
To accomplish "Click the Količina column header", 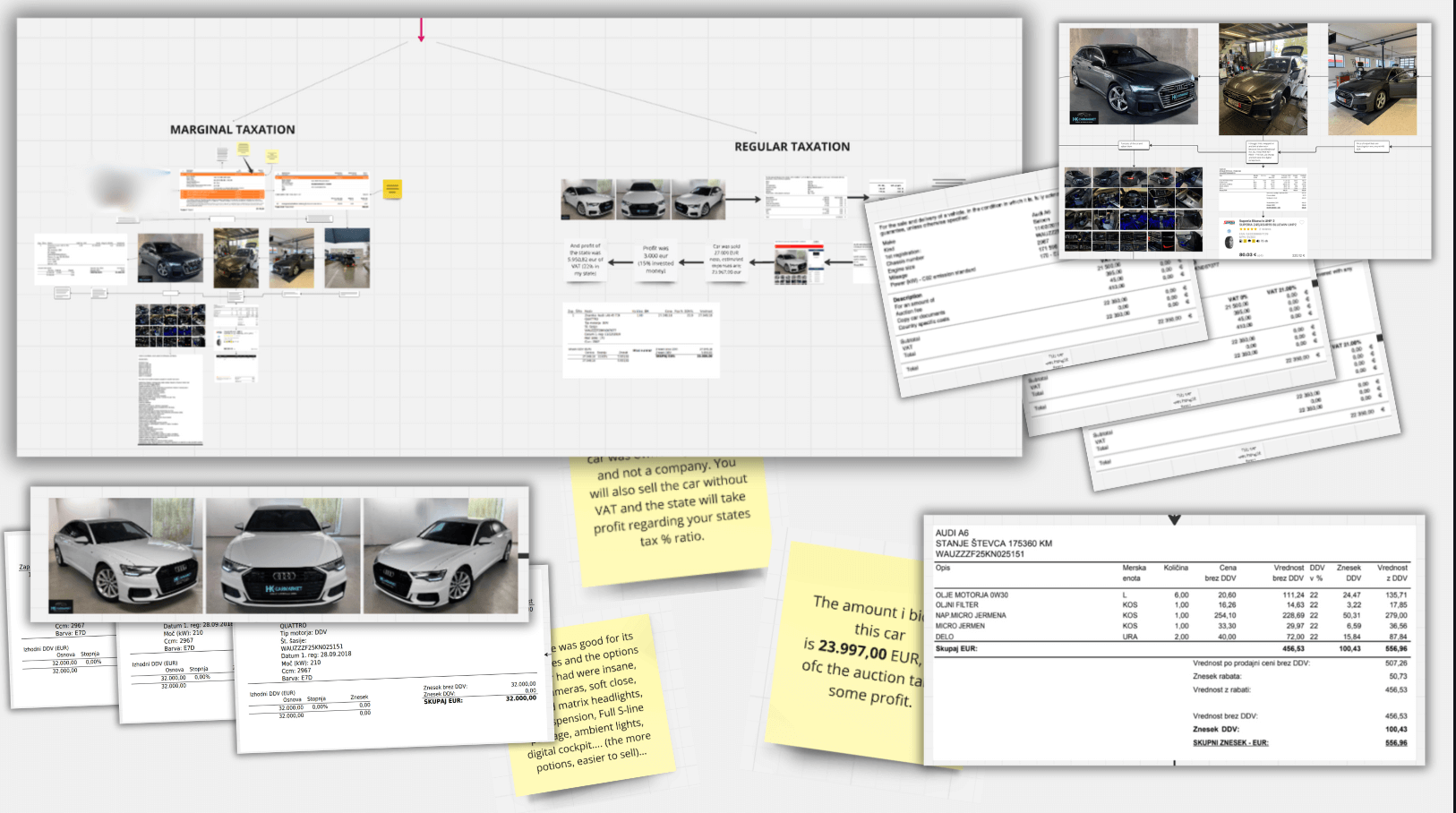I will click(x=1176, y=568).
